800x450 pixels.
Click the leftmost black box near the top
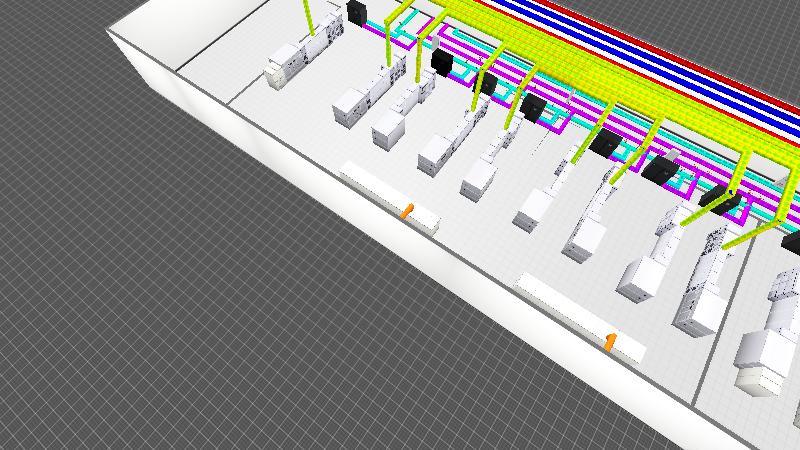[x=357, y=14]
